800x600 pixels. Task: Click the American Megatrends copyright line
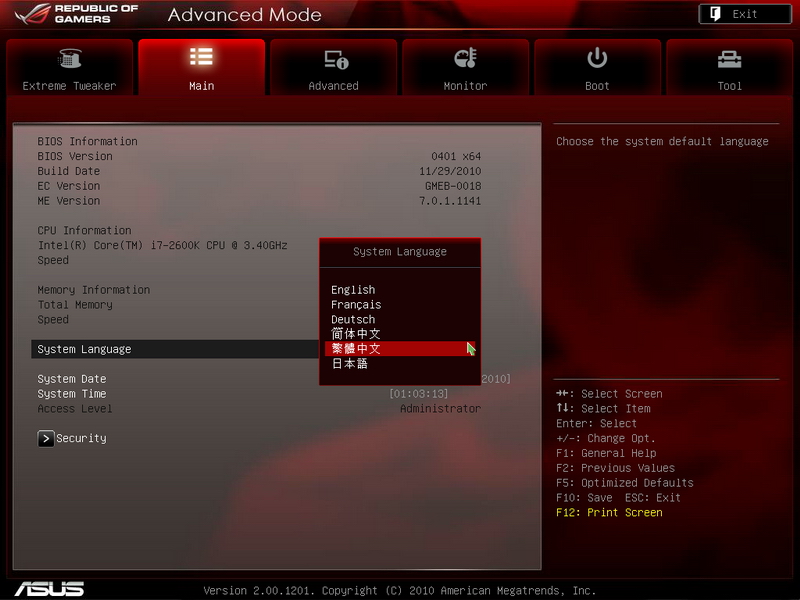[399, 590]
